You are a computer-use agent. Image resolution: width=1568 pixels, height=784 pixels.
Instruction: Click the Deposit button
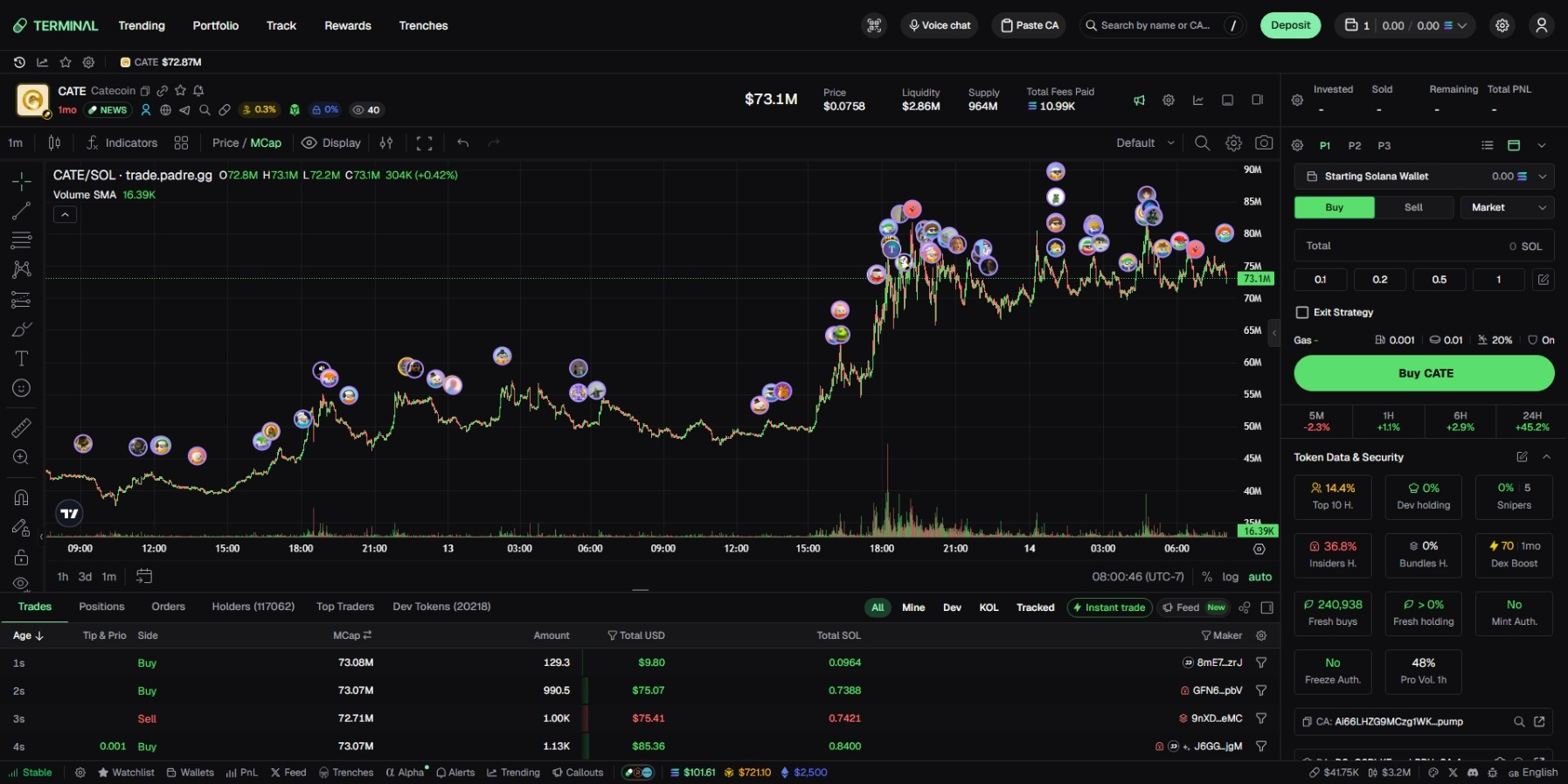(x=1291, y=25)
